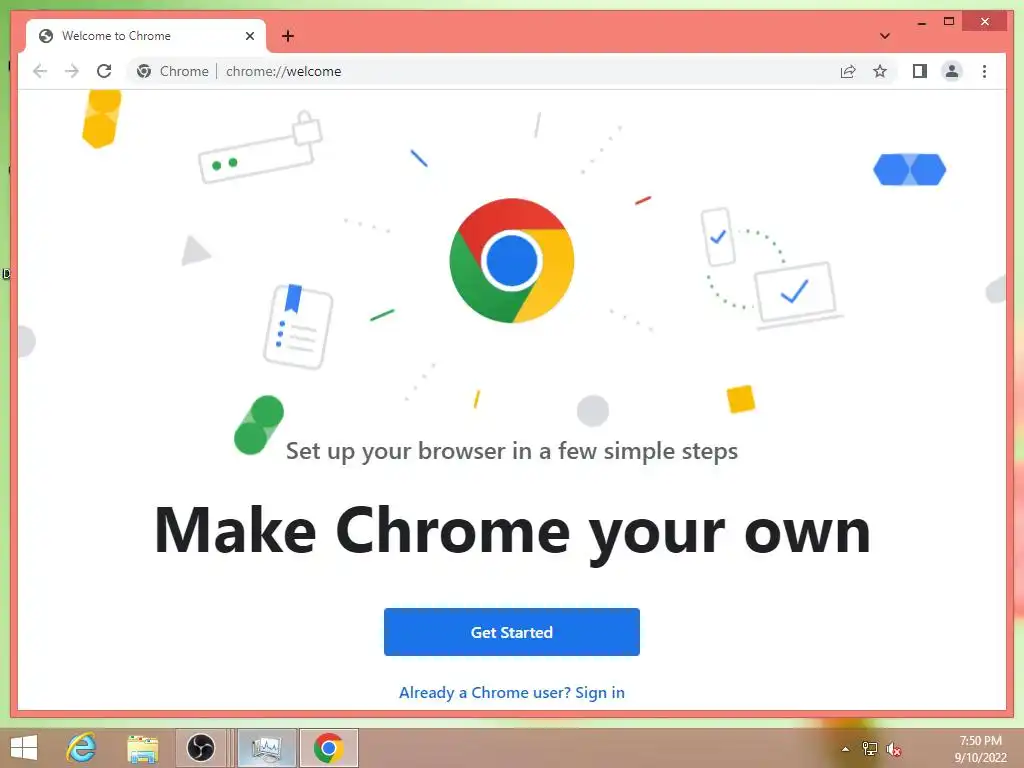Click the Chrome site info icon in the address bar
Screen dimensions: 1024x768
[x=144, y=71]
